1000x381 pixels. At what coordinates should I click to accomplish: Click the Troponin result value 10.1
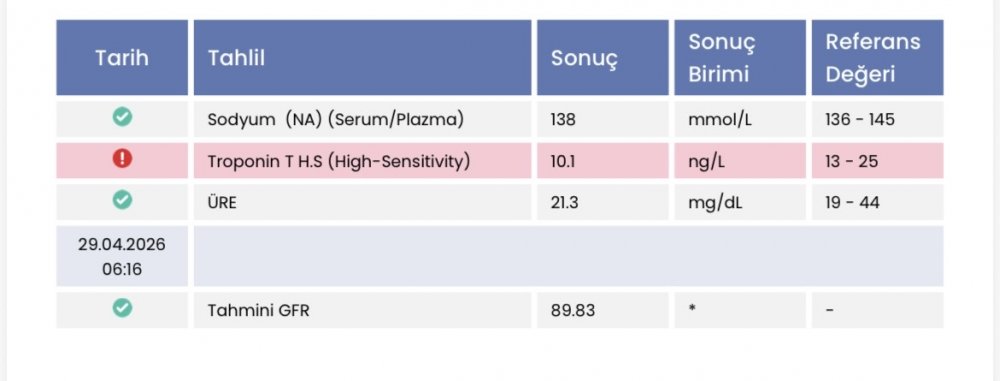562,161
